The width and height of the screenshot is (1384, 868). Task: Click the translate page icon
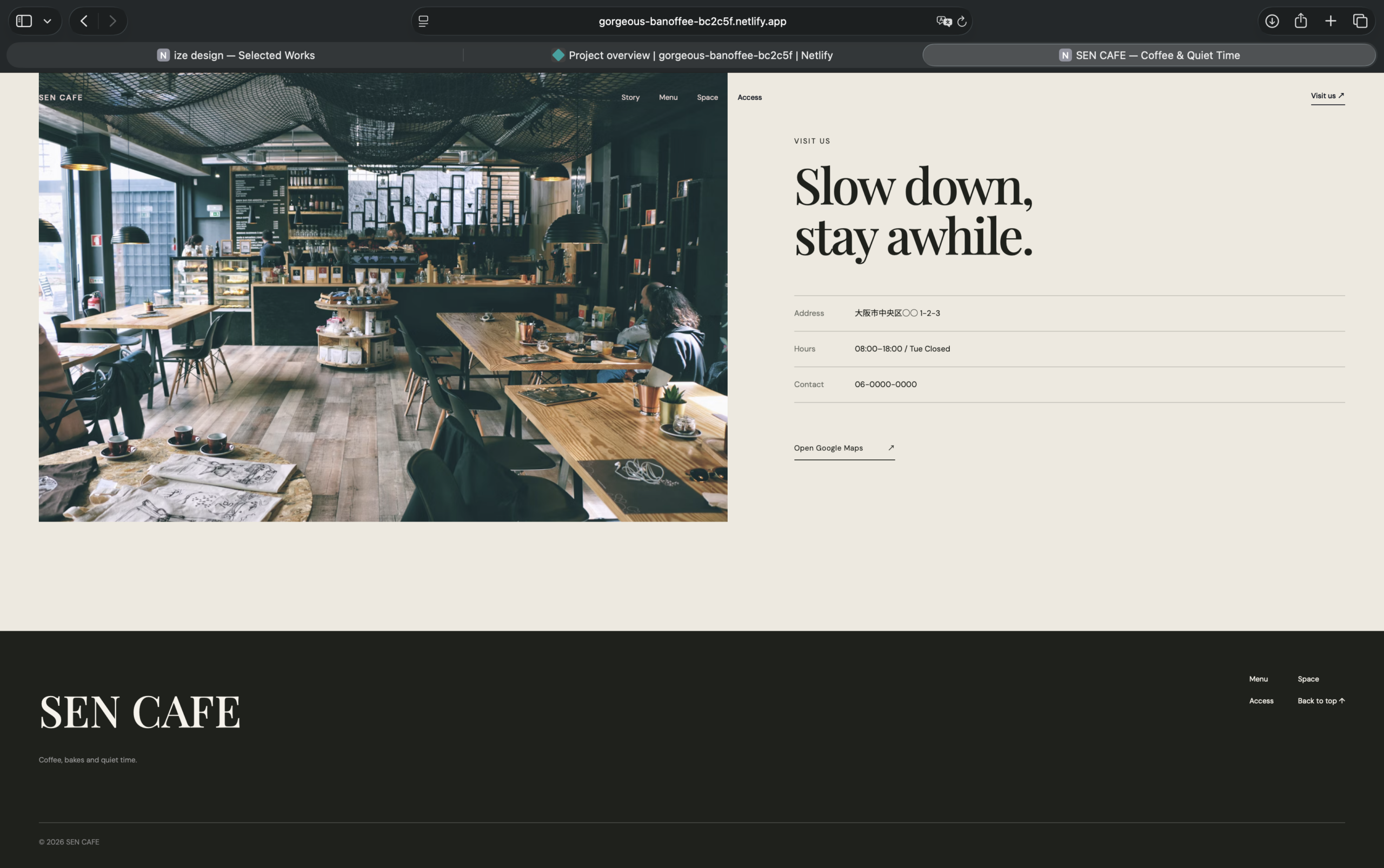pyautogui.click(x=943, y=21)
